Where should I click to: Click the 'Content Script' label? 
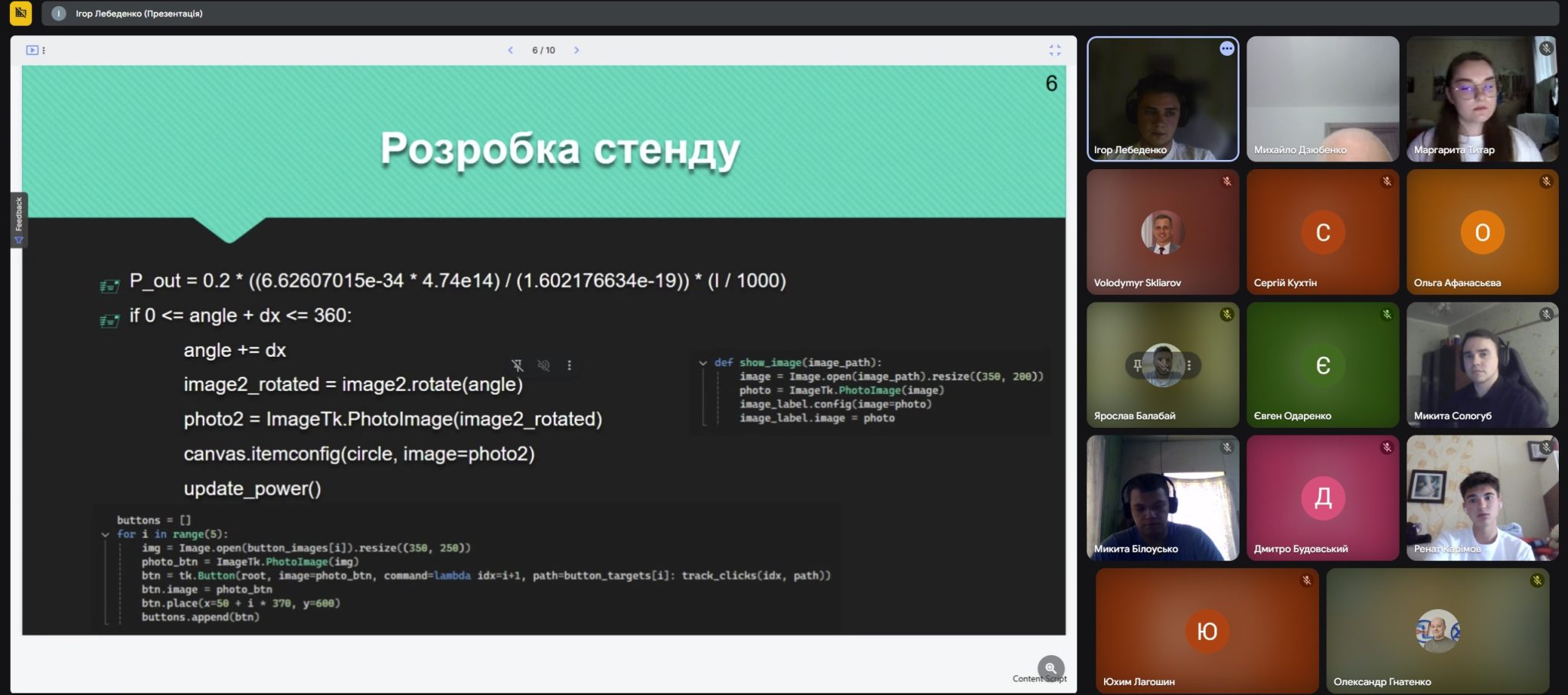(1039, 679)
